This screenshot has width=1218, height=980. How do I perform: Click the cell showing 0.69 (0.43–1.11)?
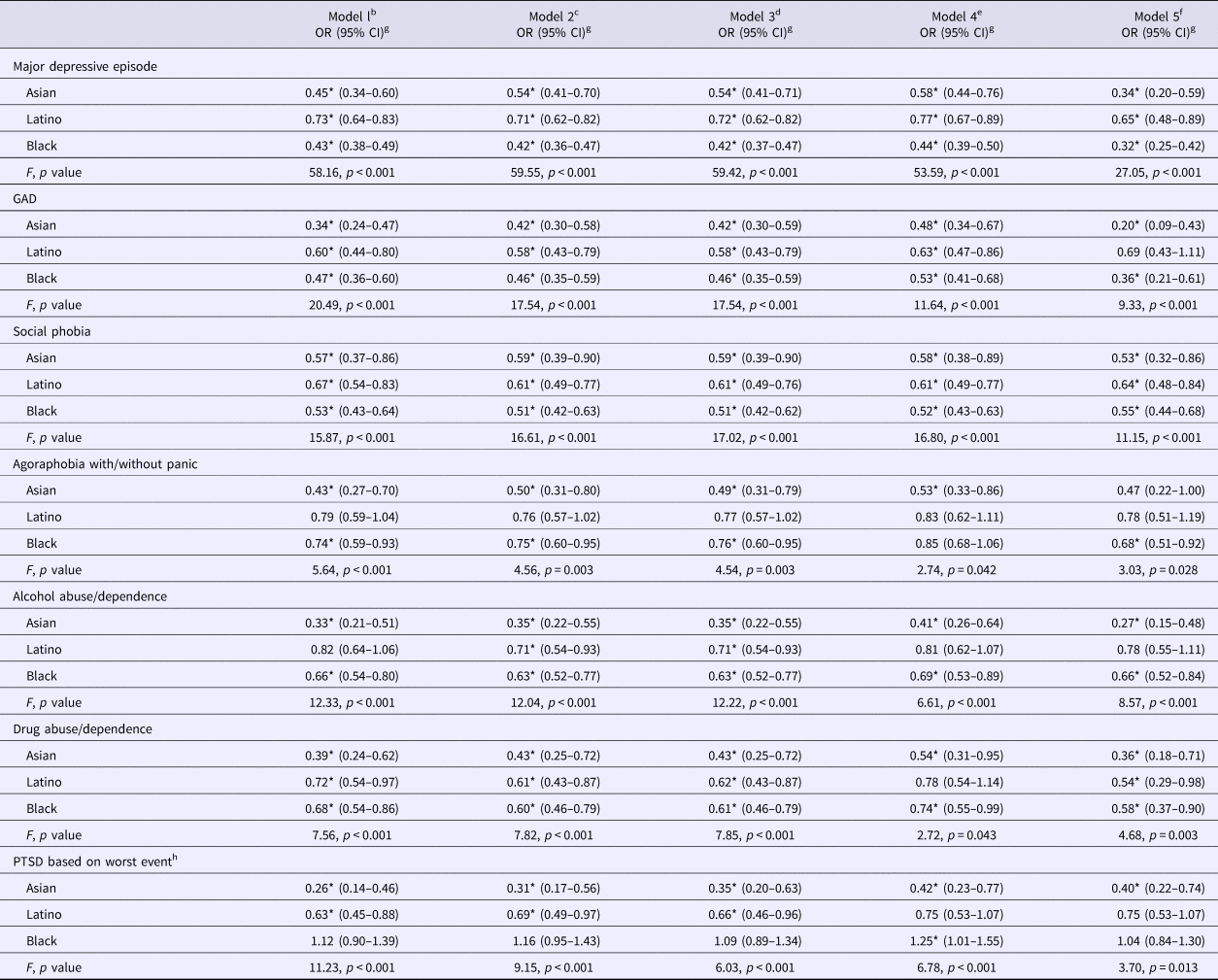click(1158, 252)
